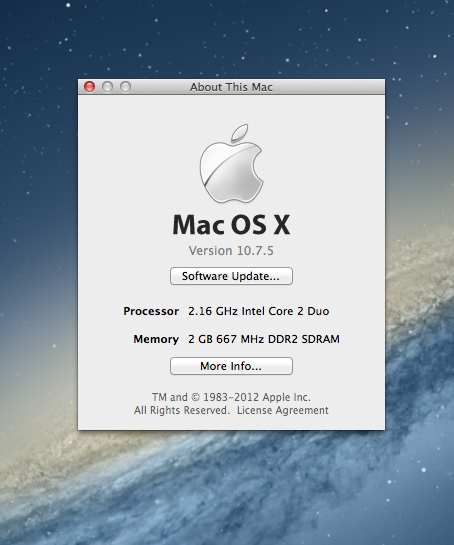Screen dimensions: 454x545
Task: Click the "TM and © 1983–2012 Apple Inc." line
Action: [231, 397]
